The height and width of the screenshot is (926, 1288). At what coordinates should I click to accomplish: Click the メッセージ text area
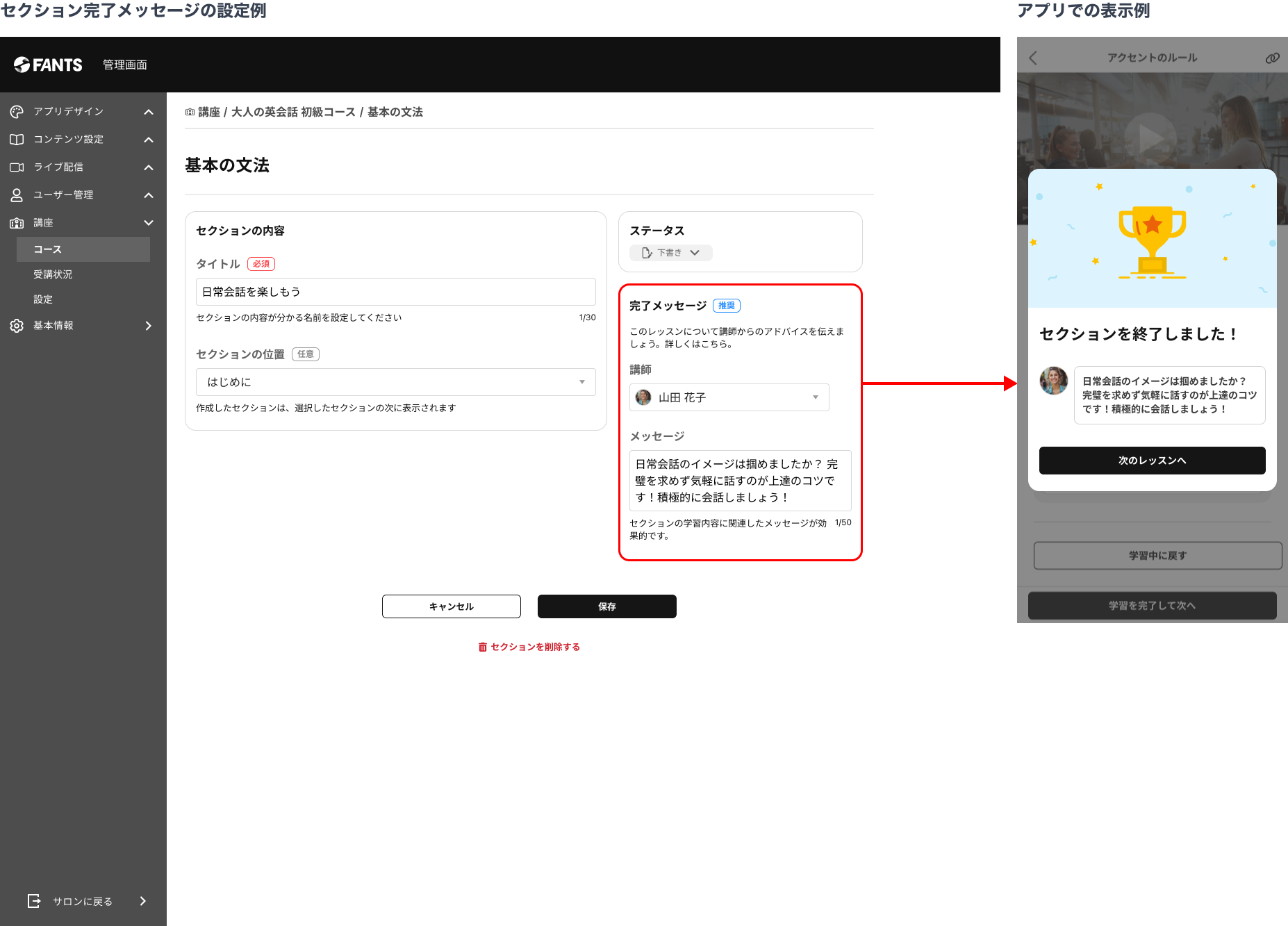[741, 481]
